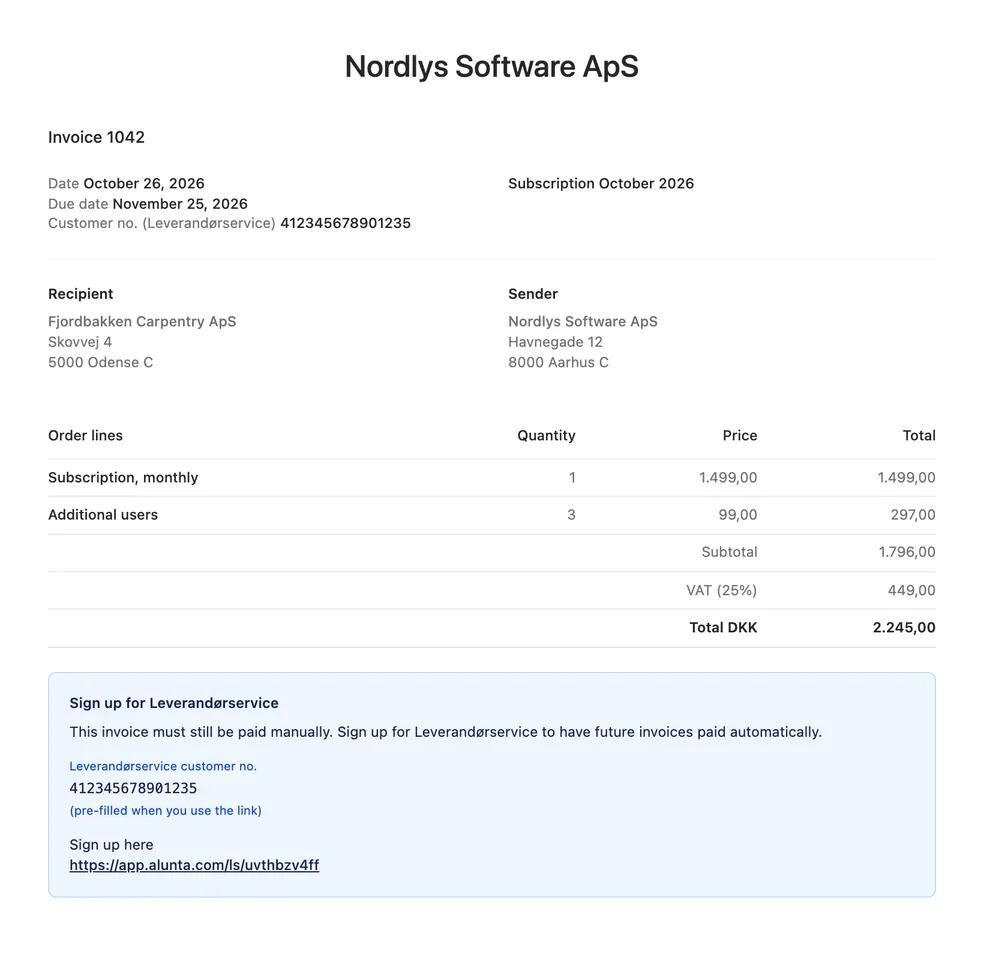Image resolution: width=984 pixels, height=960 pixels.
Task: Select the Additional users order line
Action: click(103, 515)
